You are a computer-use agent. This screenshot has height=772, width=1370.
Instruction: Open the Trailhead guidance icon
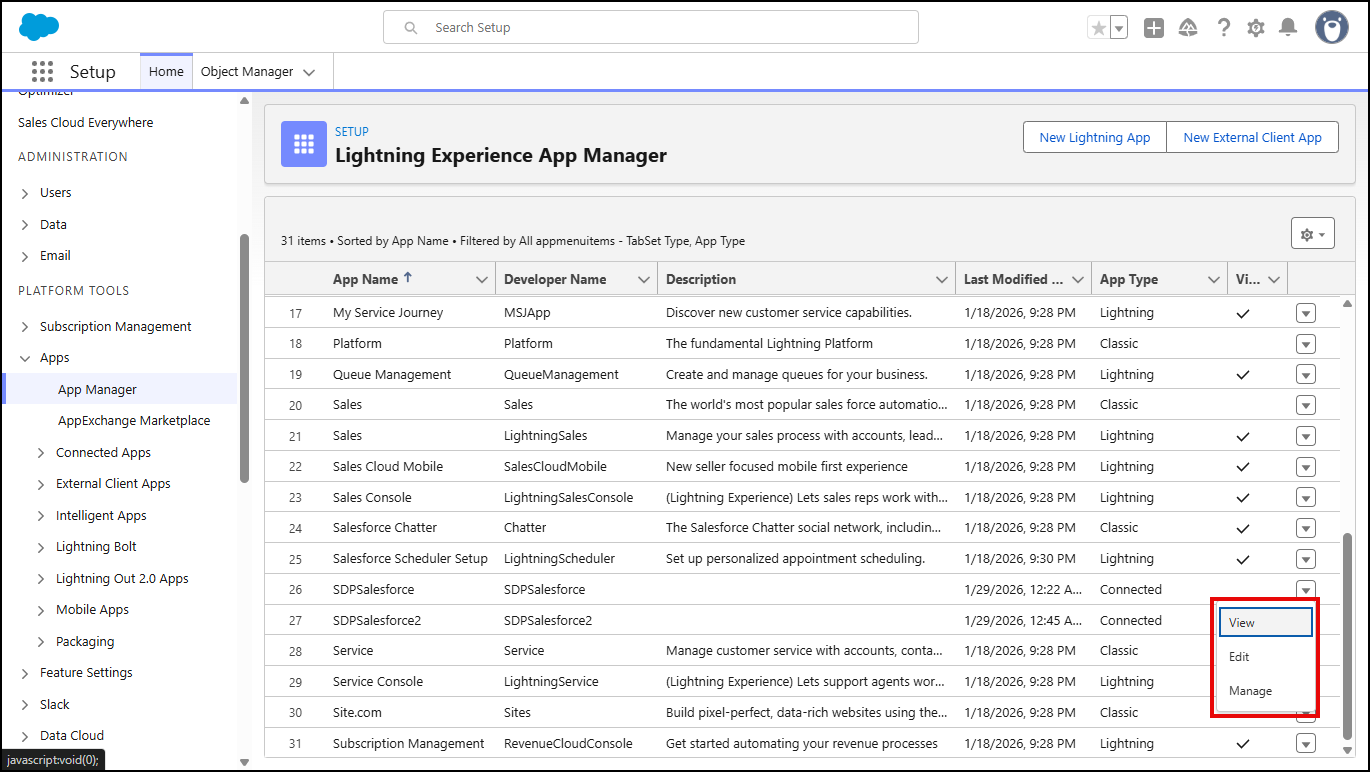[1188, 28]
